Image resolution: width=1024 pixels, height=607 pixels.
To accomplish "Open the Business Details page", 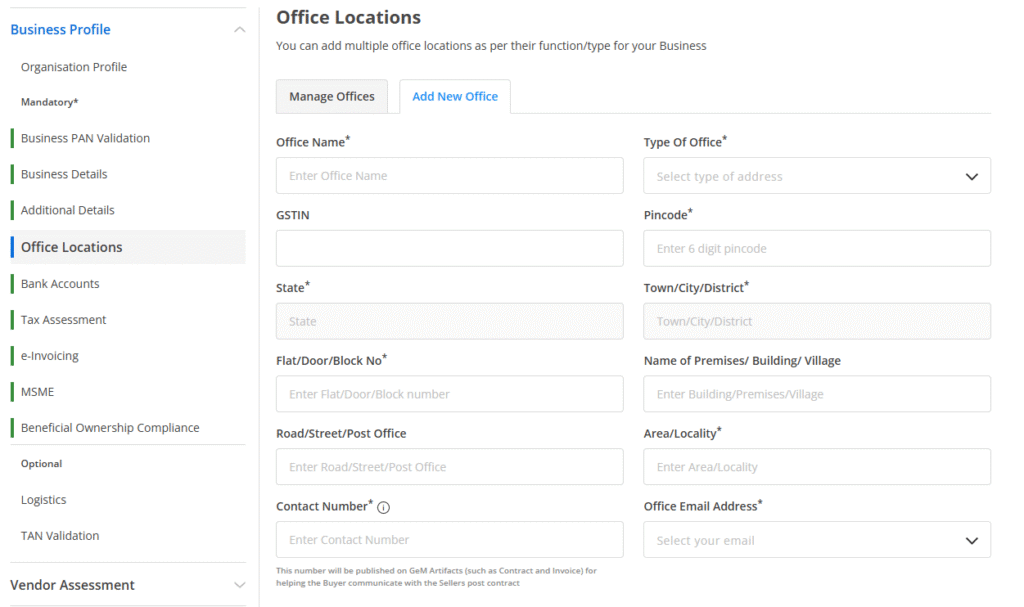I will tap(64, 174).
